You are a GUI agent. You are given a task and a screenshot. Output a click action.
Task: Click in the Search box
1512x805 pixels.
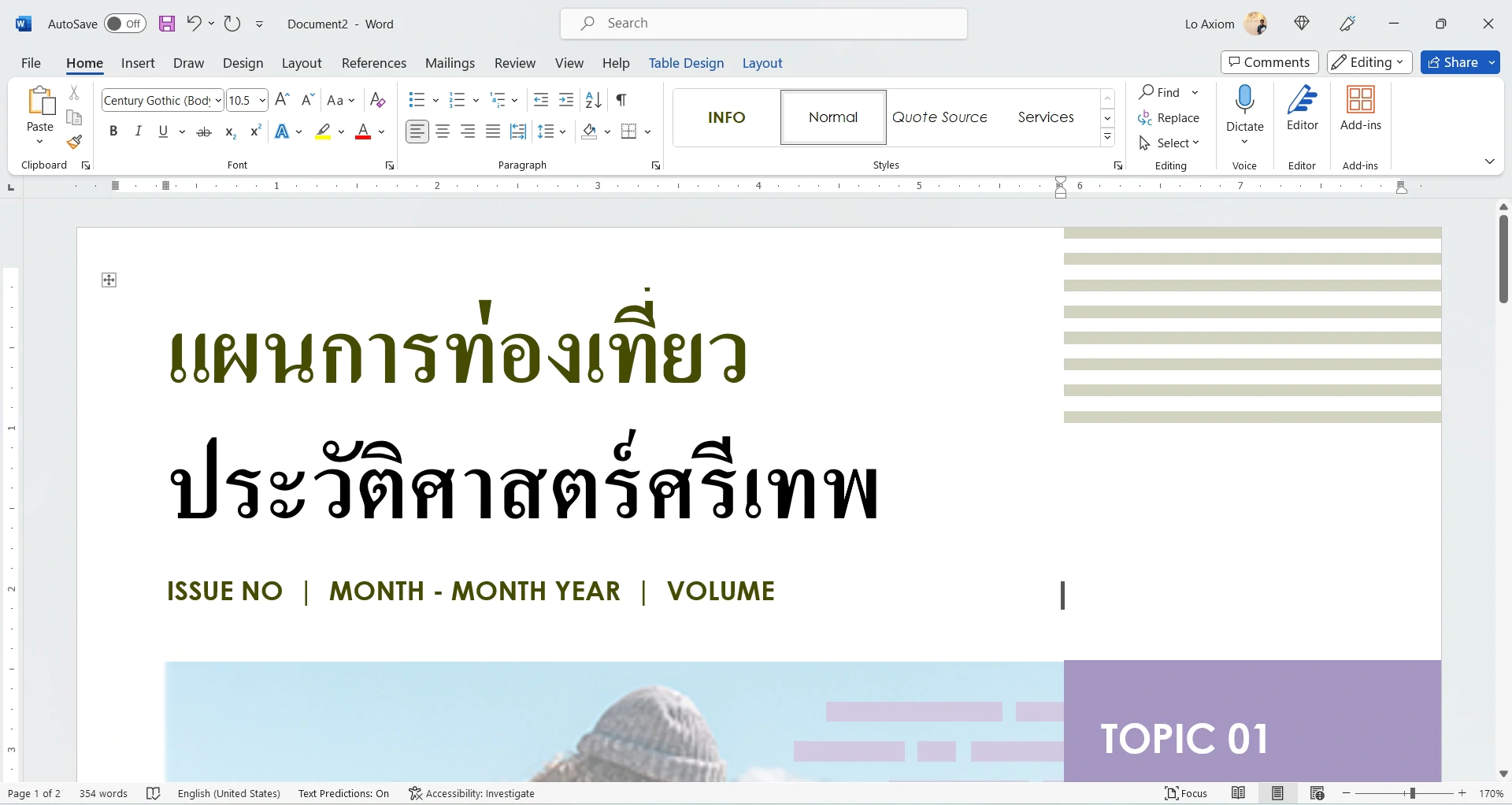pyautogui.click(x=764, y=24)
